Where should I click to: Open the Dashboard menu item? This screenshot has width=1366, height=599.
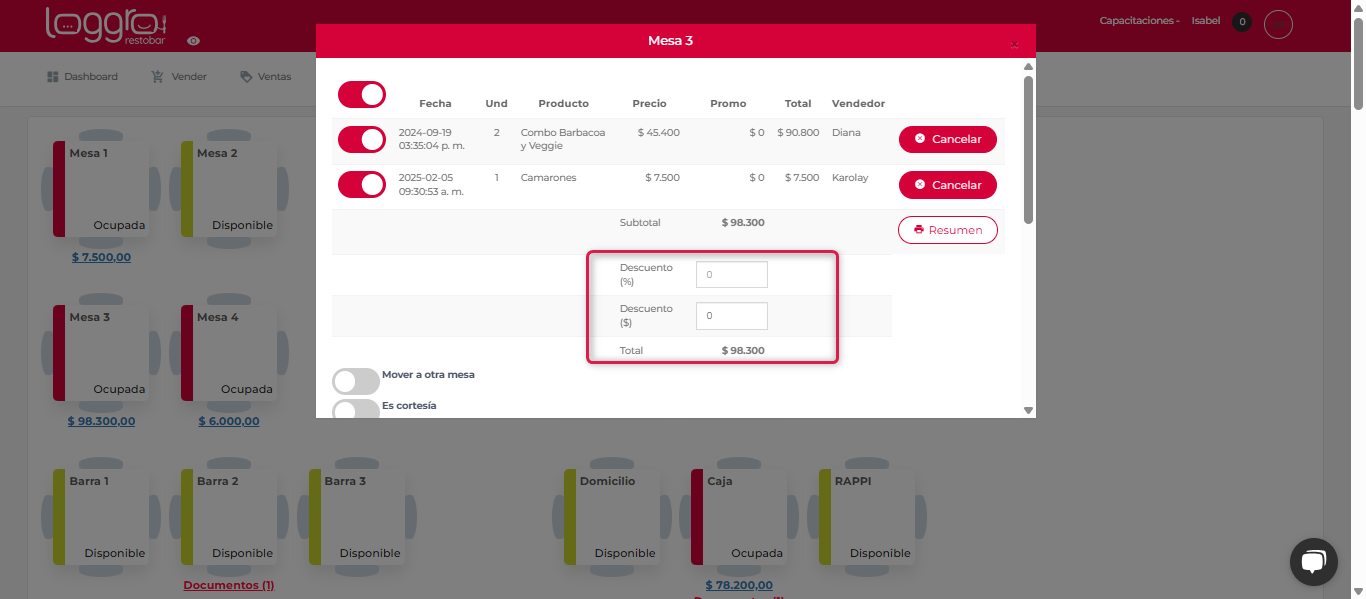click(x=82, y=77)
